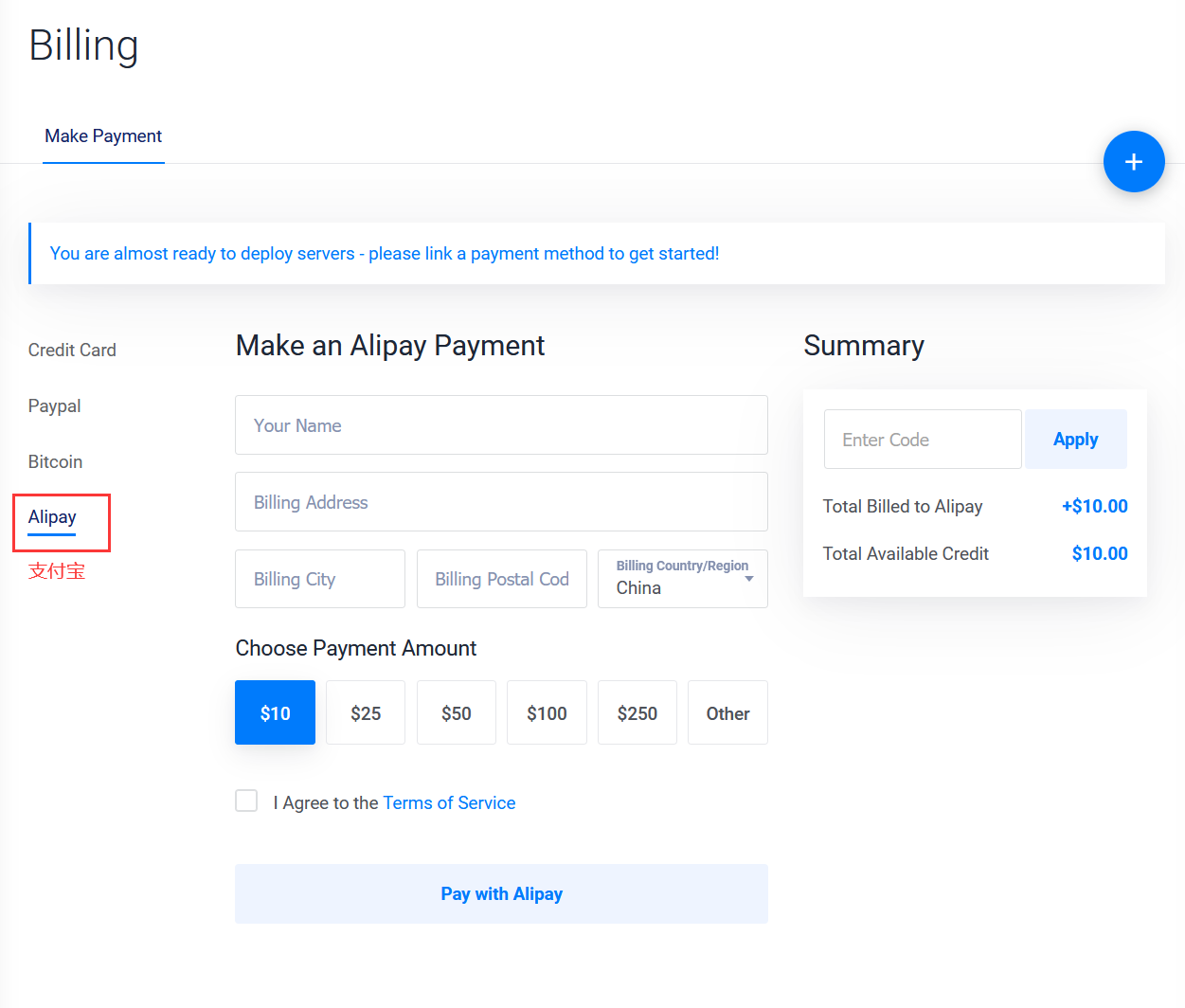Click the Choose Payment Amount label

[356, 649]
